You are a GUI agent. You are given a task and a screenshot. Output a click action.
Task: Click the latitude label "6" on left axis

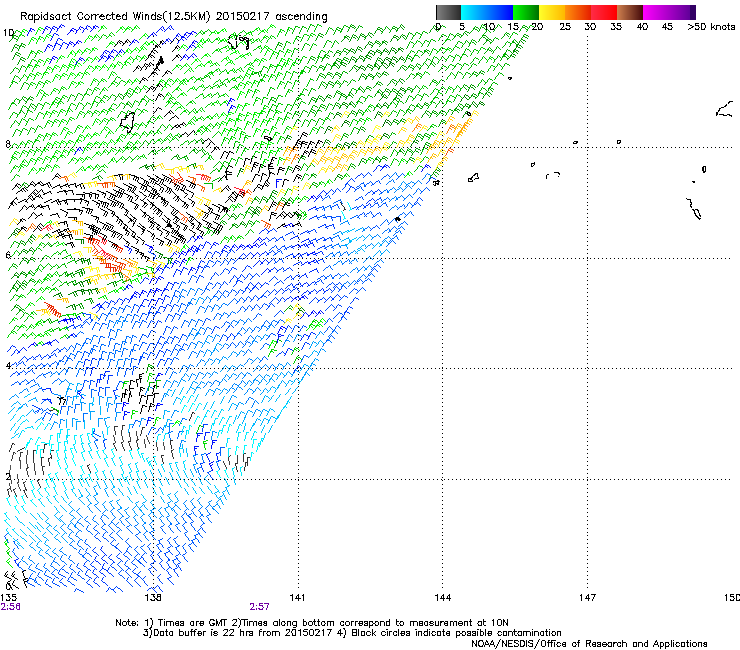(x=8, y=255)
